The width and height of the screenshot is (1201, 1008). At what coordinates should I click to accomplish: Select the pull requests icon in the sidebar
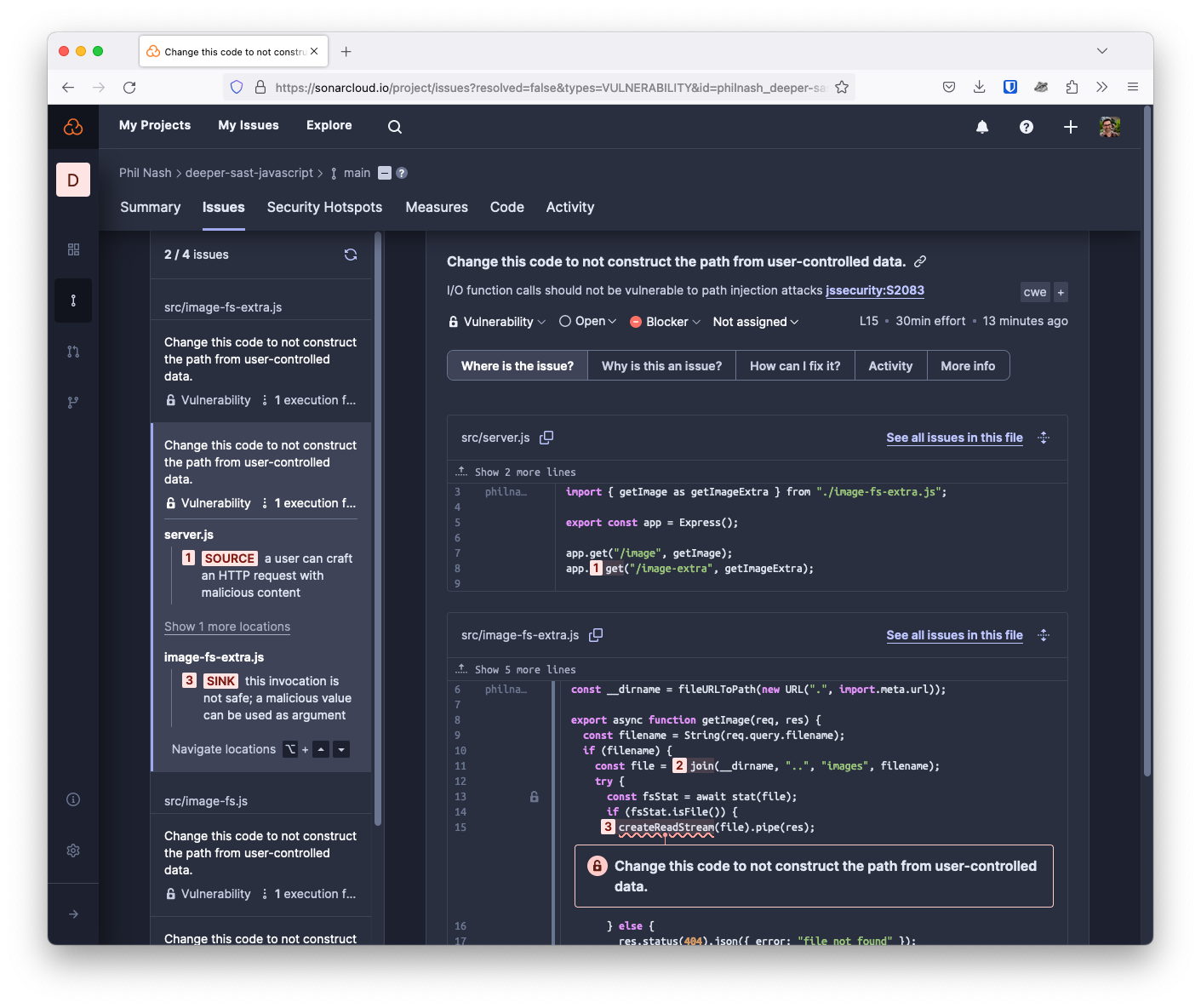(73, 351)
